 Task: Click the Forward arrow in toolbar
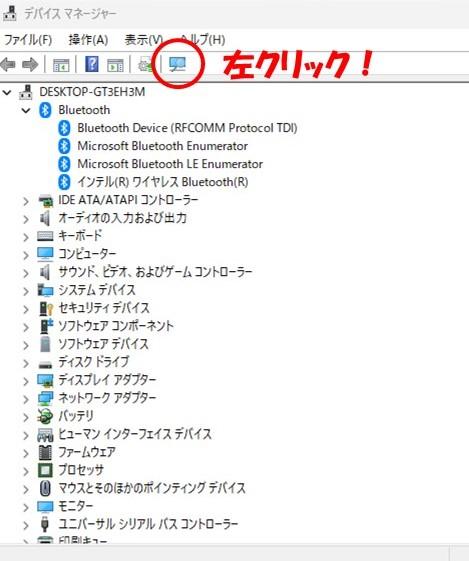click(30, 65)
